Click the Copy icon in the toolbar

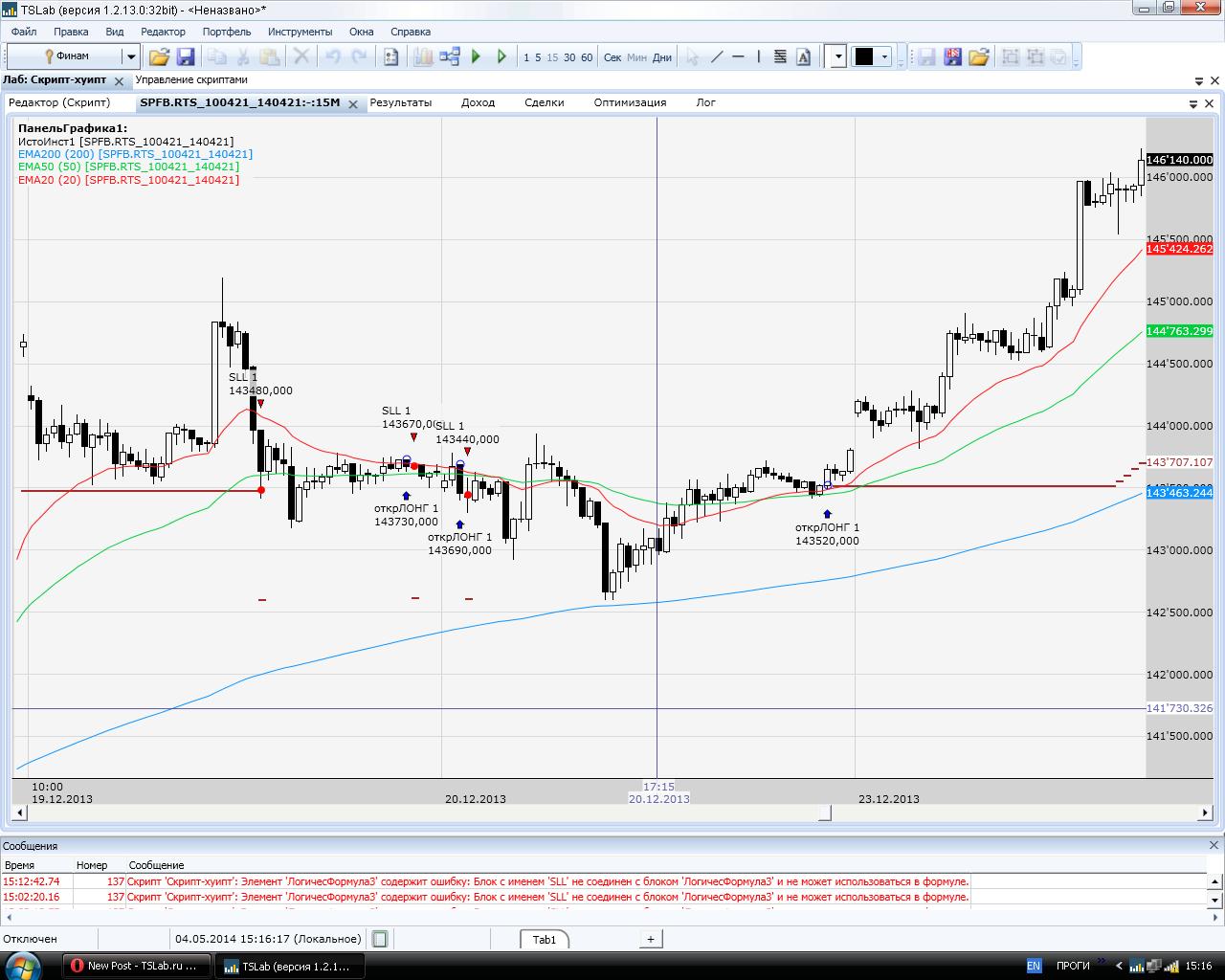[217, 56]
